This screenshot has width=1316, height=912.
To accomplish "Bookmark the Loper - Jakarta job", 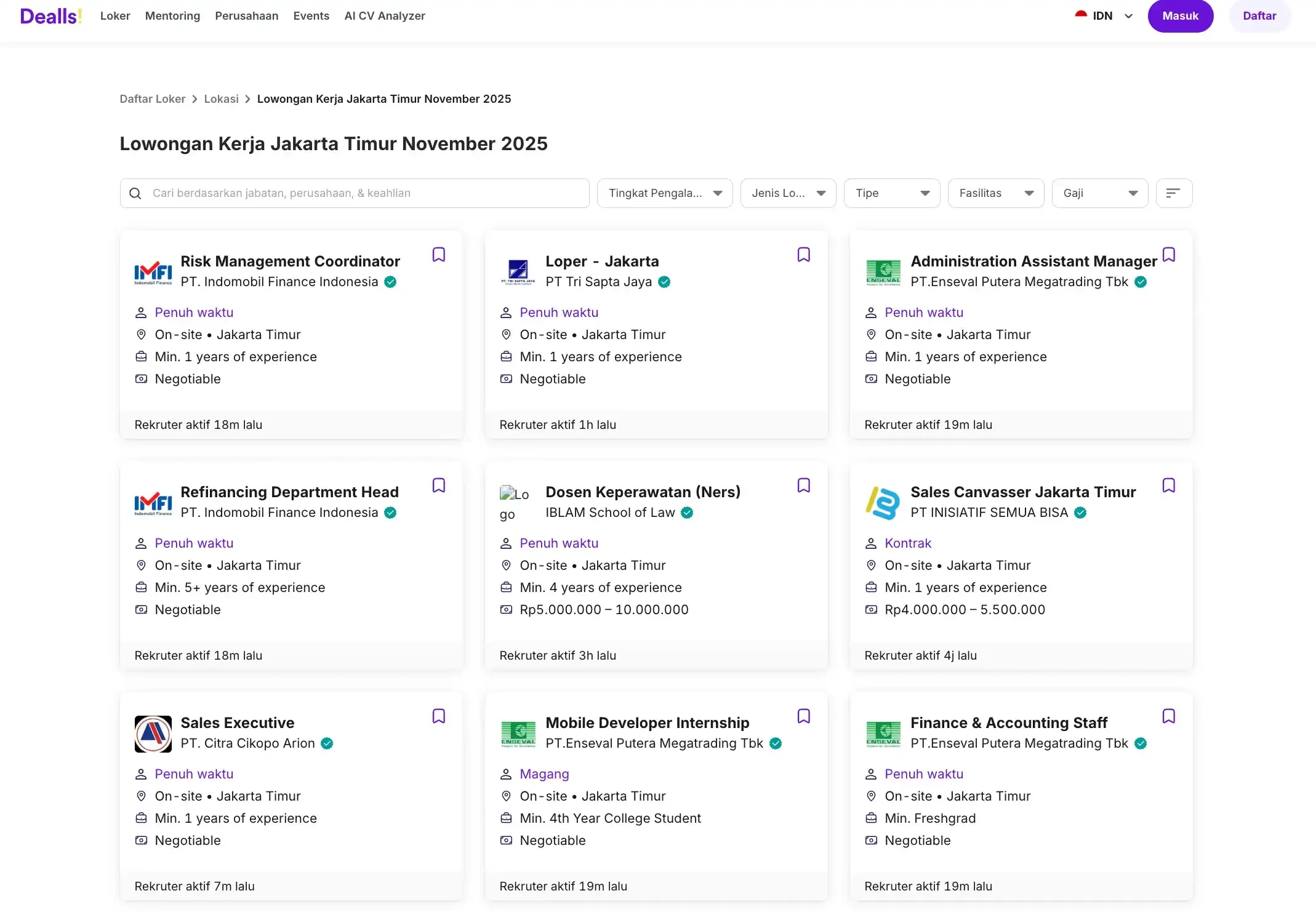I will 803,255.
